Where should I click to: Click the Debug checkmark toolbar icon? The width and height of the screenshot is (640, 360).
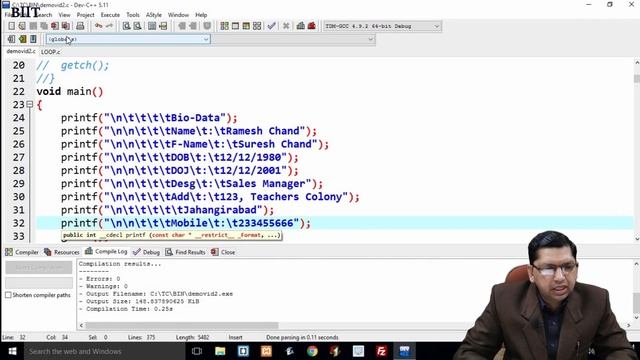pyautogui.click(x=271, y=26)
